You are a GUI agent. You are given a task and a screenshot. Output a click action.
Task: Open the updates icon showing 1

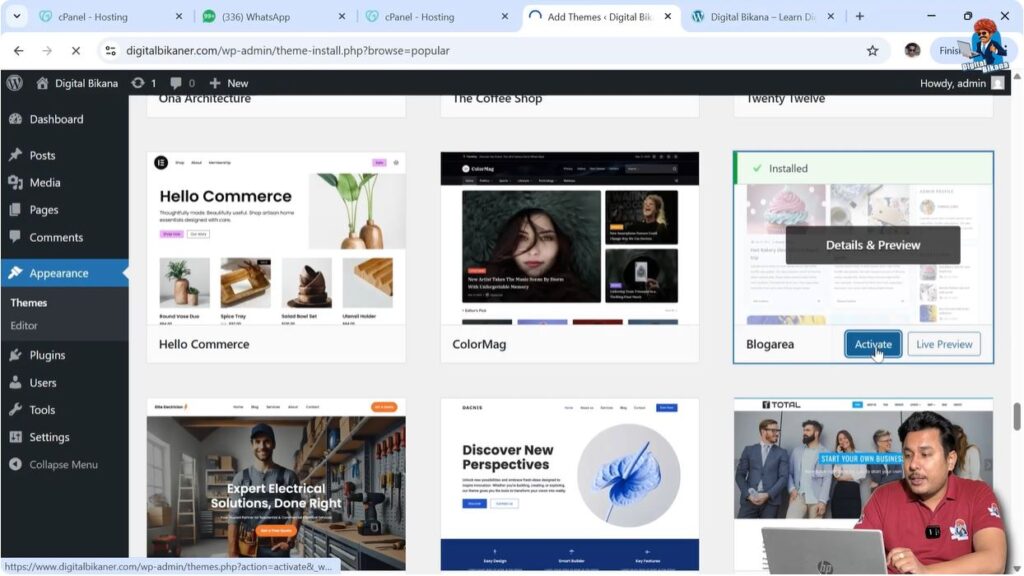tap(144, 83)
